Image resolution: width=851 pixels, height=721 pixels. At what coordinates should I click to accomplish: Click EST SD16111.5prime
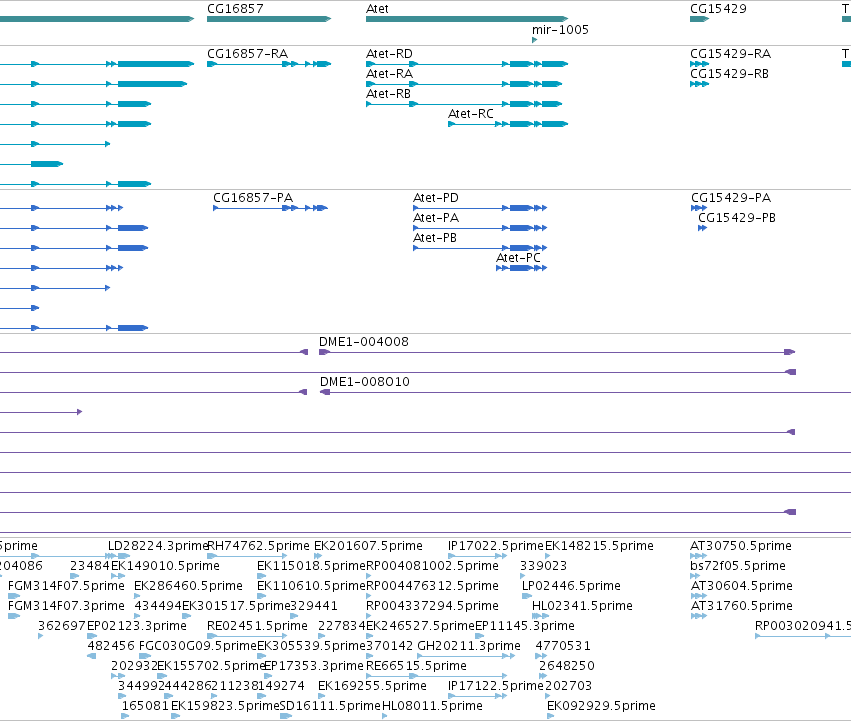pos(330,706)
